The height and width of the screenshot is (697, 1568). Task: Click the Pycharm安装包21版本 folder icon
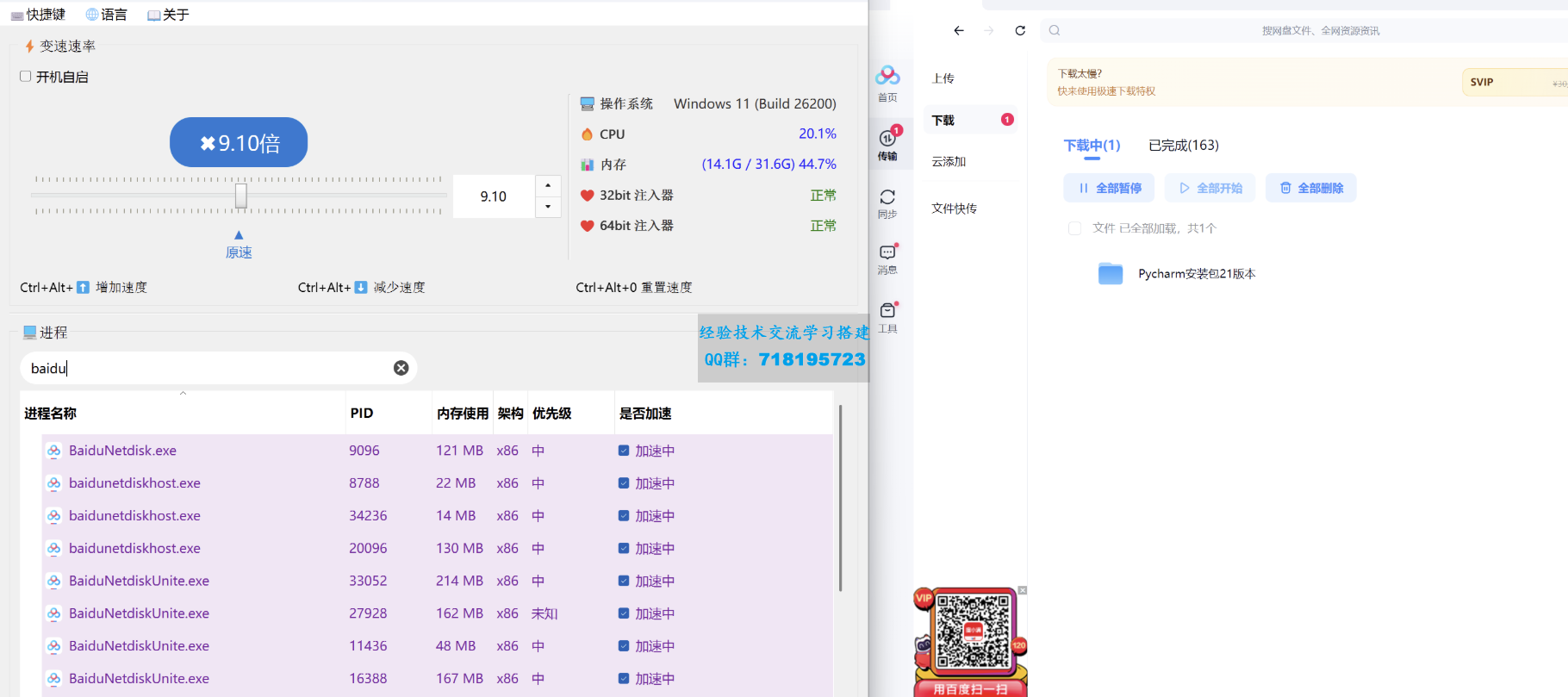1111,274
